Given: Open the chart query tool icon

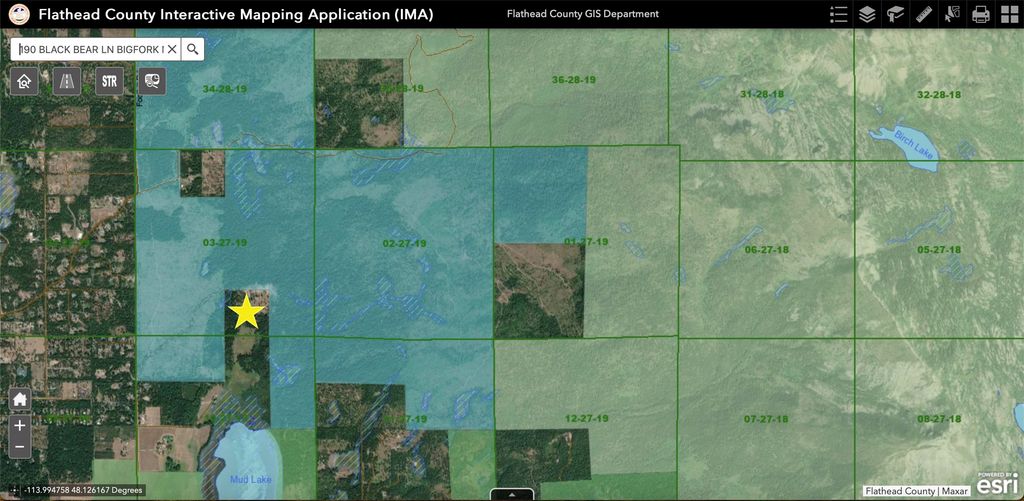Looking at the screenshot, I should 151,81.
